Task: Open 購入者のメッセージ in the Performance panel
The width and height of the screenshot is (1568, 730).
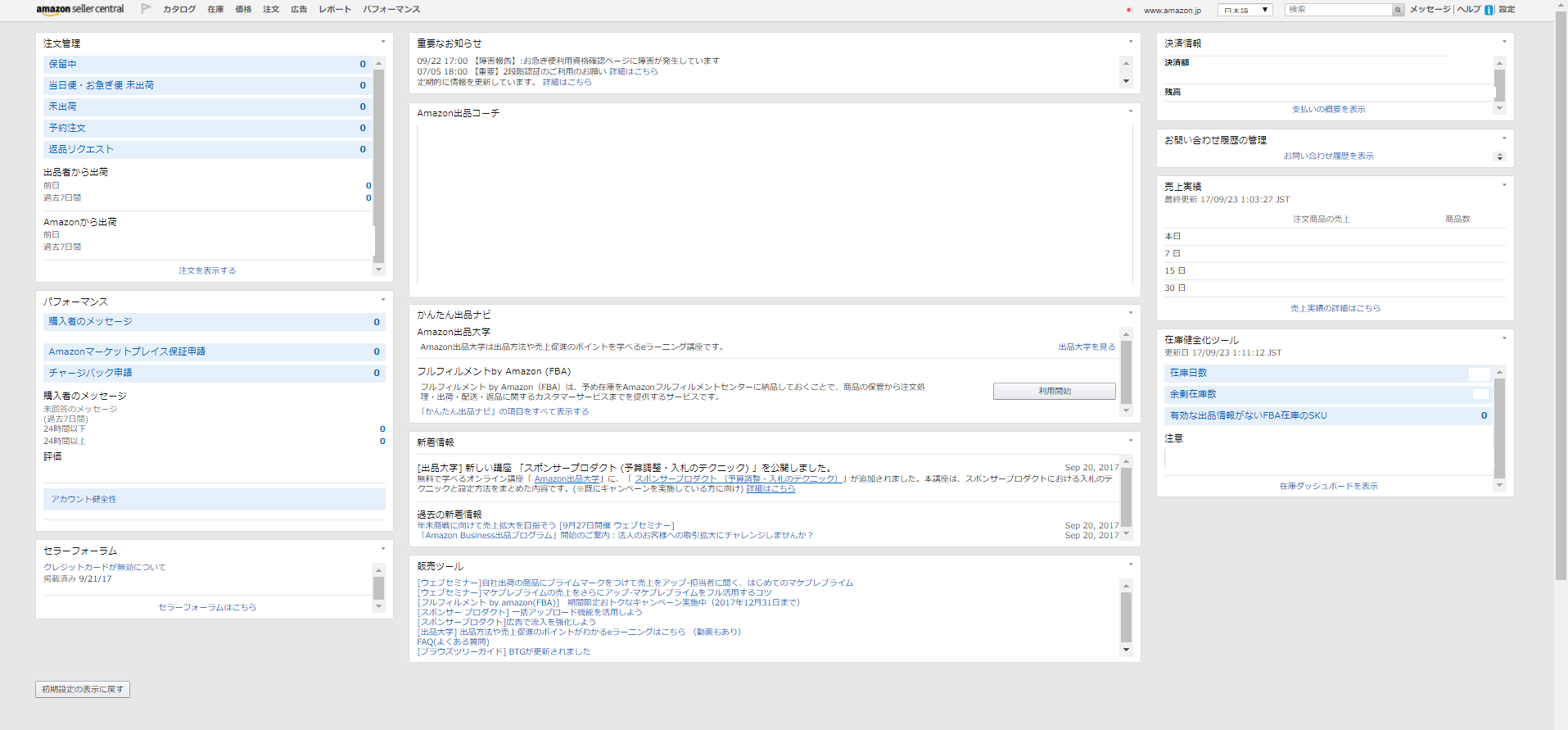Action: click(x=215, y=322)
